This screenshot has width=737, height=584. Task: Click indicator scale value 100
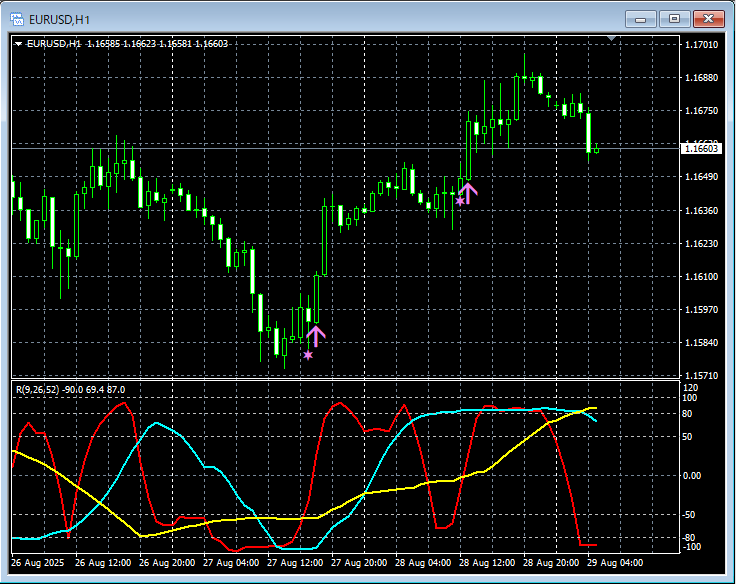(x=690, y=398)
